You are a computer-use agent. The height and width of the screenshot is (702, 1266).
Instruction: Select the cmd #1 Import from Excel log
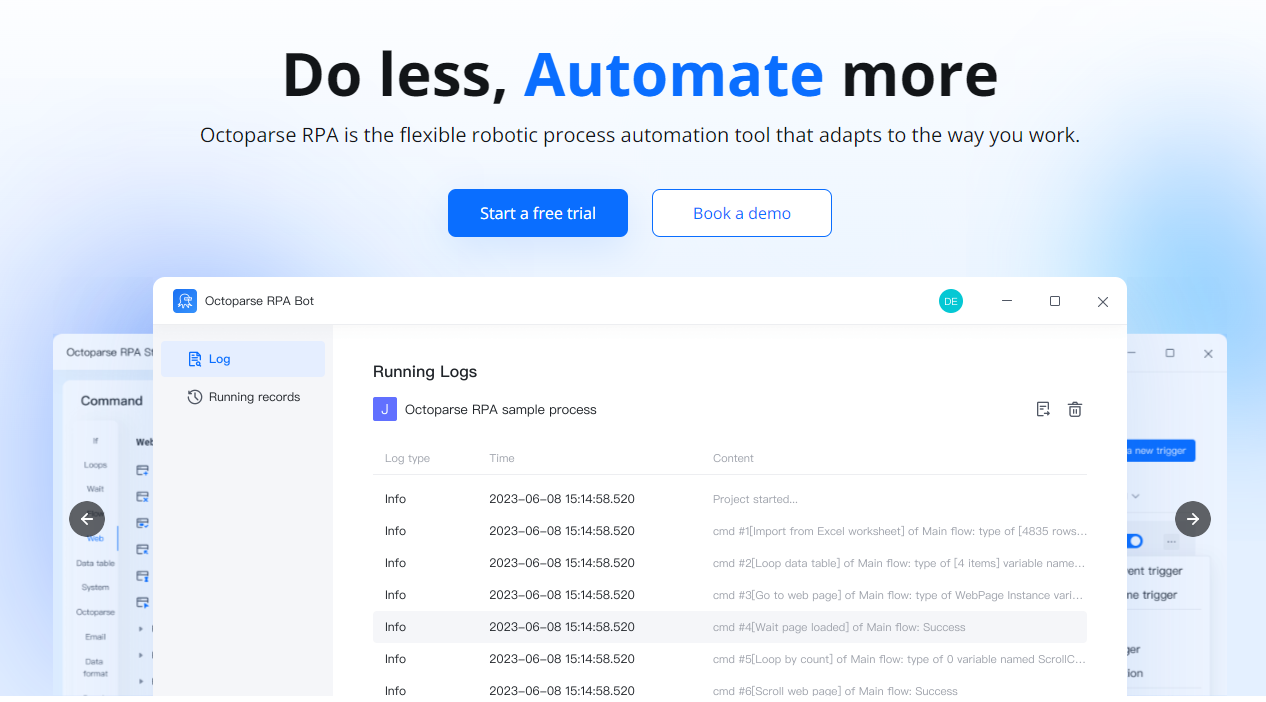pos(730,531)
